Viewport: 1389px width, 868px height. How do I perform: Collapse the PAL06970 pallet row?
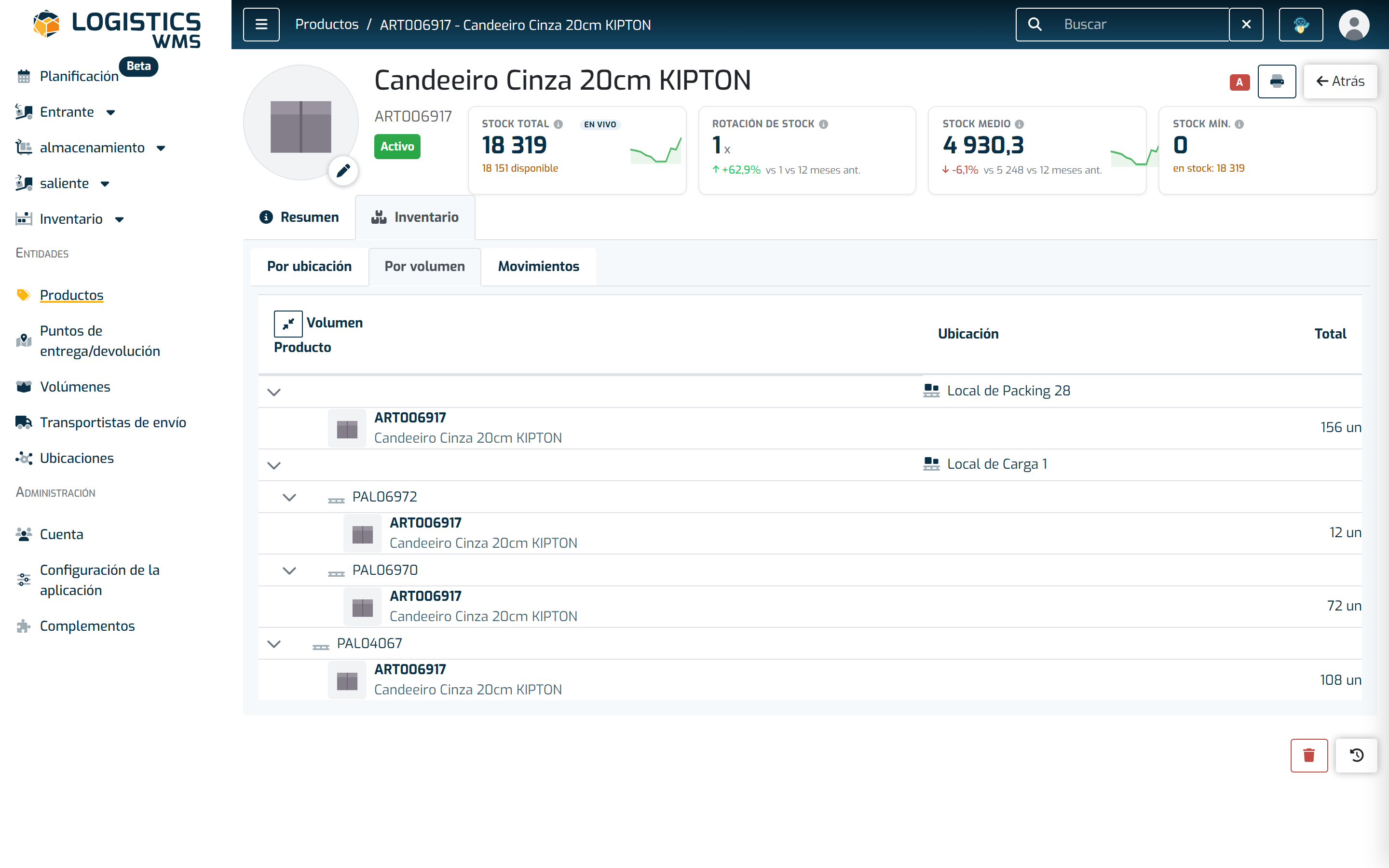point(289,570)
